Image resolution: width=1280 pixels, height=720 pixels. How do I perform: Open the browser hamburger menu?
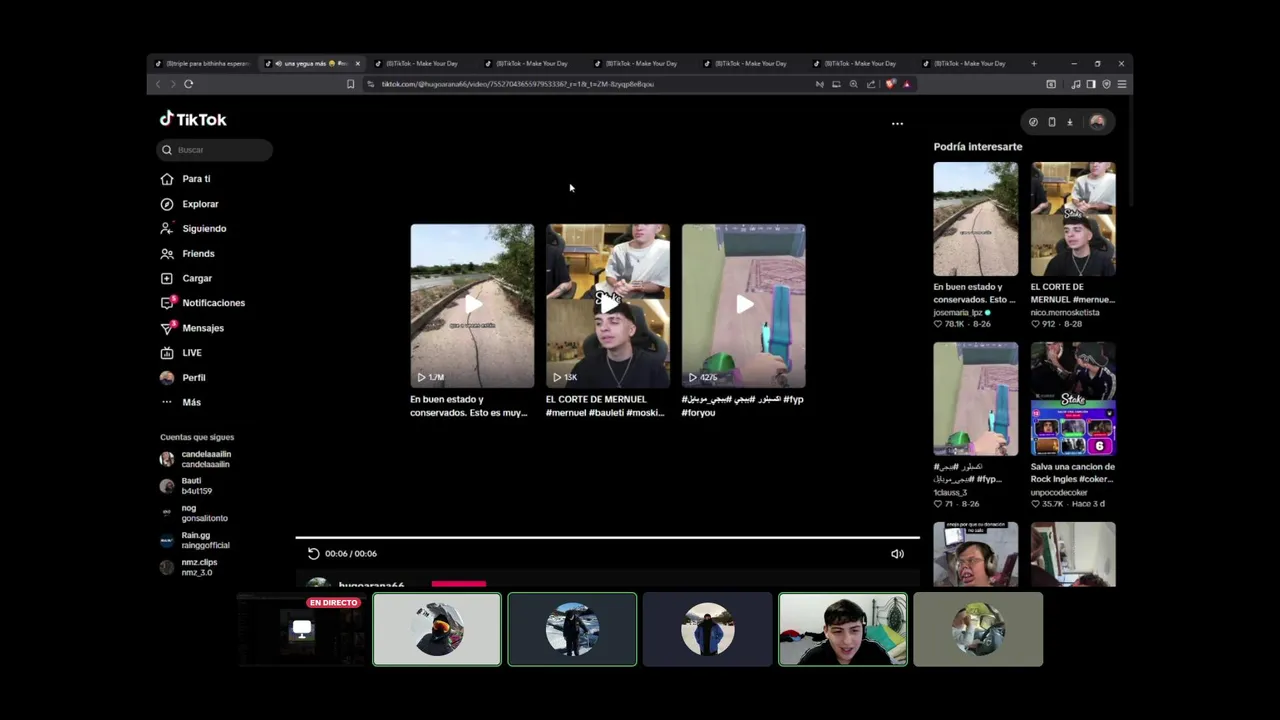(x=1121, y=84)
